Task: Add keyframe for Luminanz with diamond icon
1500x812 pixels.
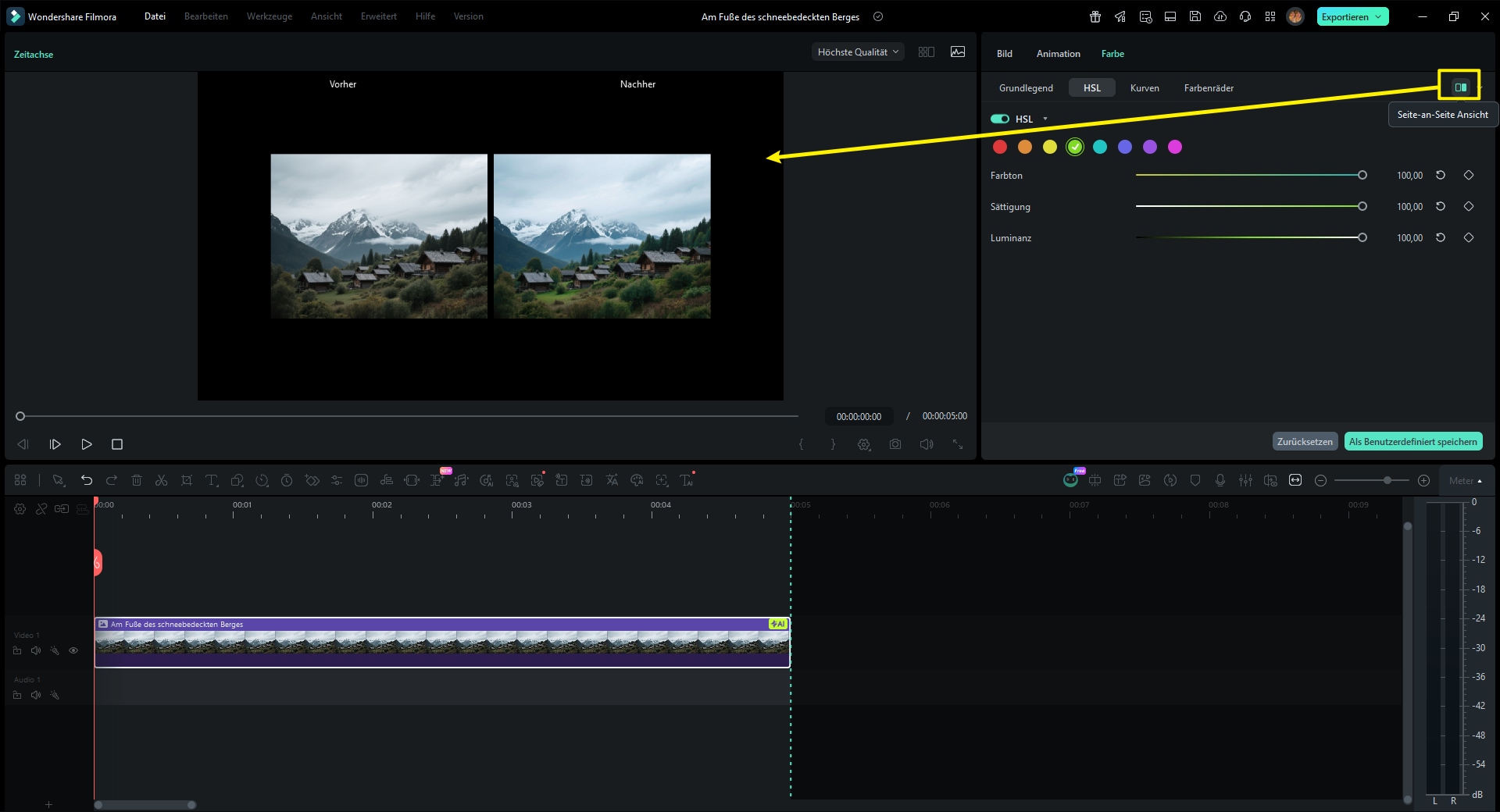Action: pos(1469,238)
